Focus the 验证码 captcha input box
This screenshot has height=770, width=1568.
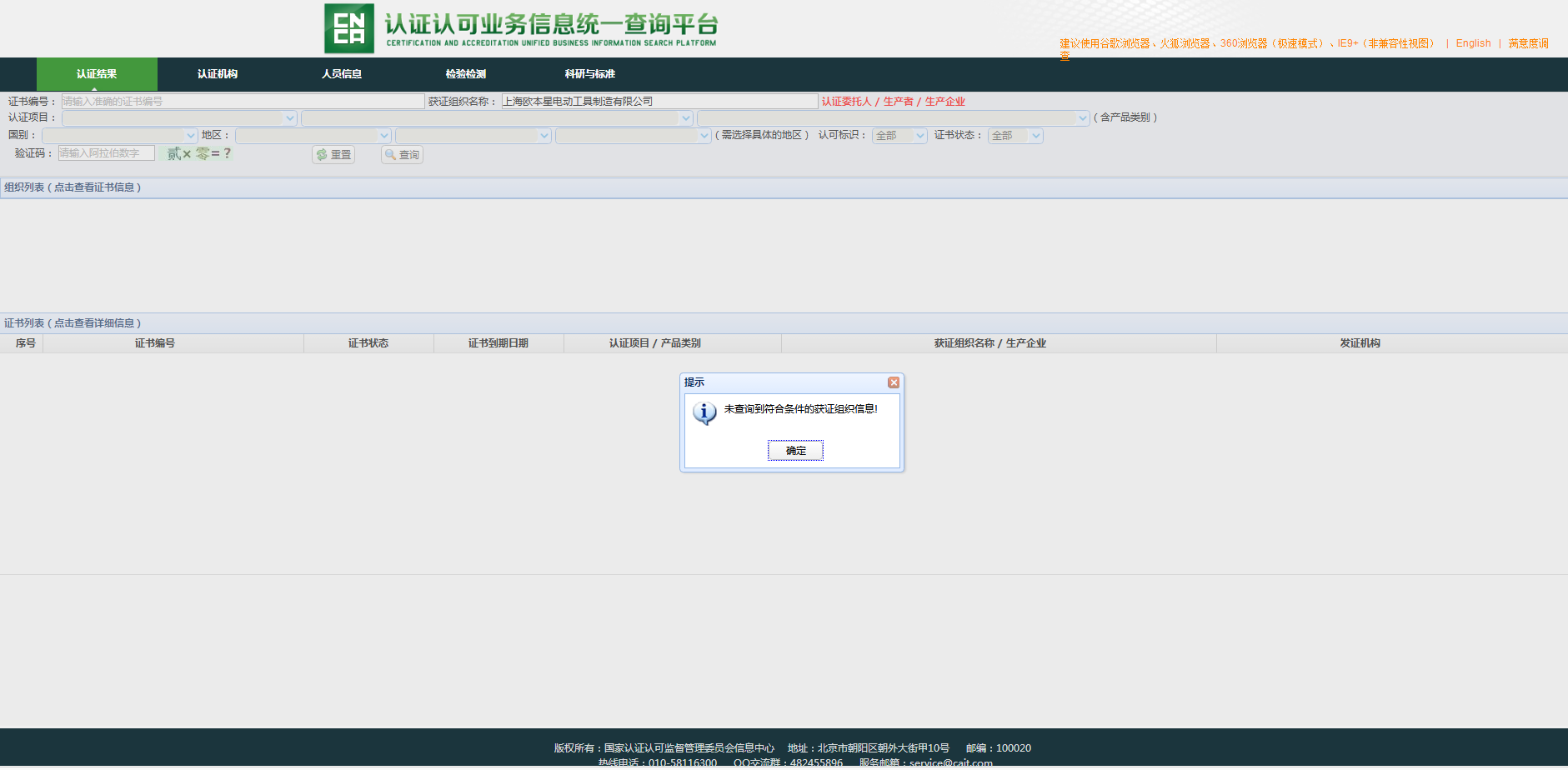[106, 153]
